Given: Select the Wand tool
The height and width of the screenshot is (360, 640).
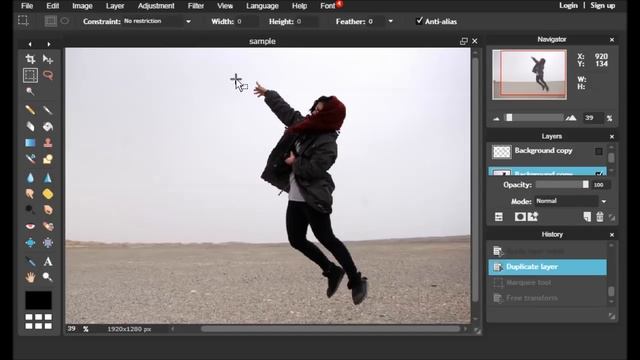Looking at the screenshot, I should pyautogui.click(x=30, y=91).
